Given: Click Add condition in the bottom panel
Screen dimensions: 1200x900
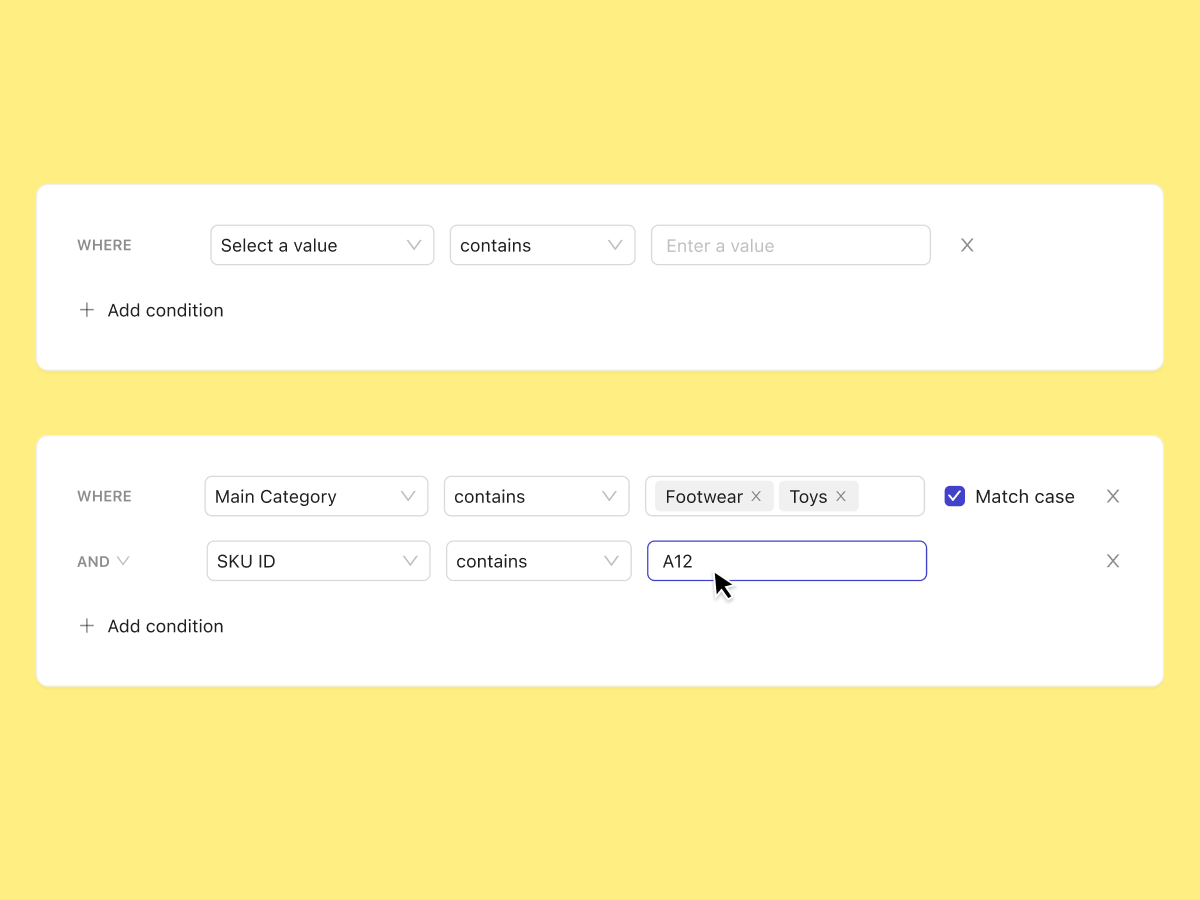Looking at the screenshot, I should pos(165,626).
